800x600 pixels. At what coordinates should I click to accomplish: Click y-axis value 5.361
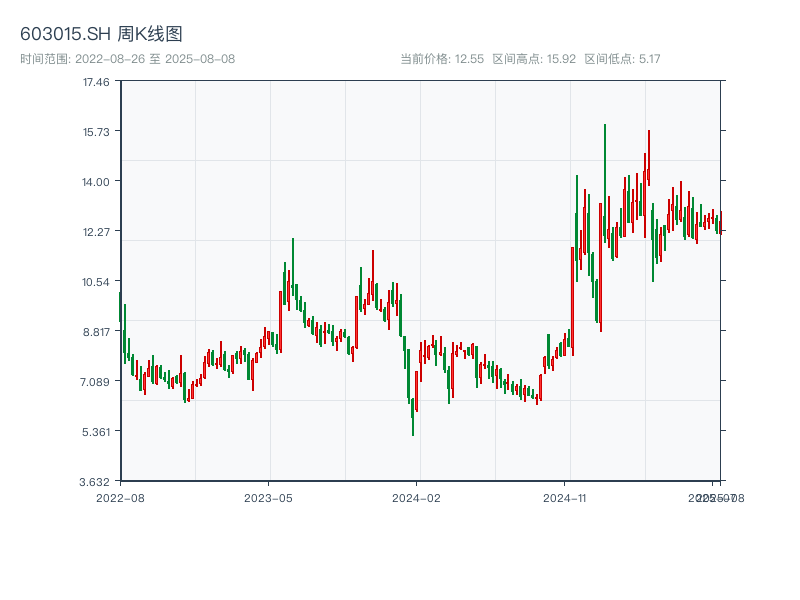(x=96, y=432)
